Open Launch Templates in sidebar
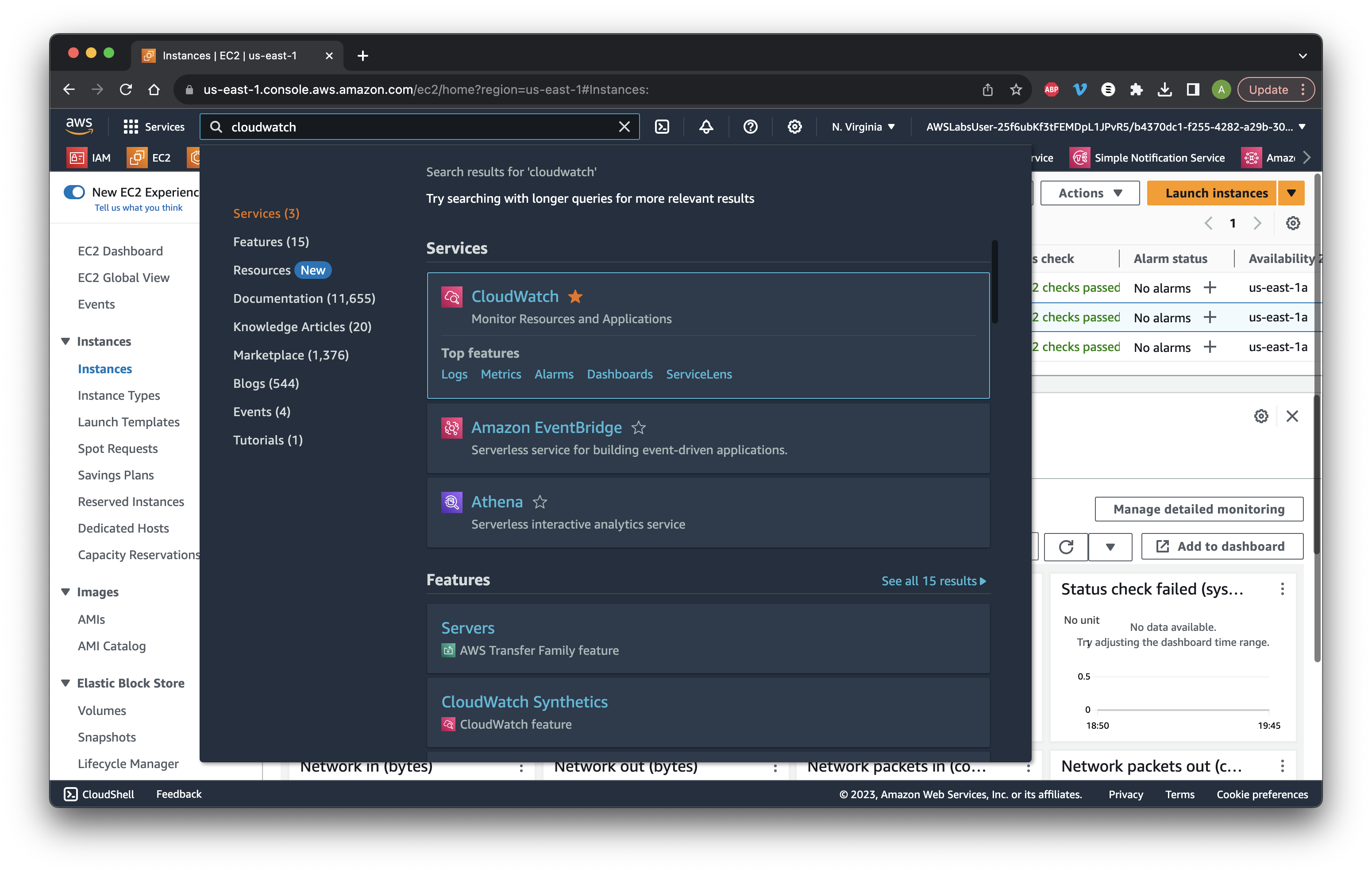The image size is (1372, 873). [x=129, y=422]
